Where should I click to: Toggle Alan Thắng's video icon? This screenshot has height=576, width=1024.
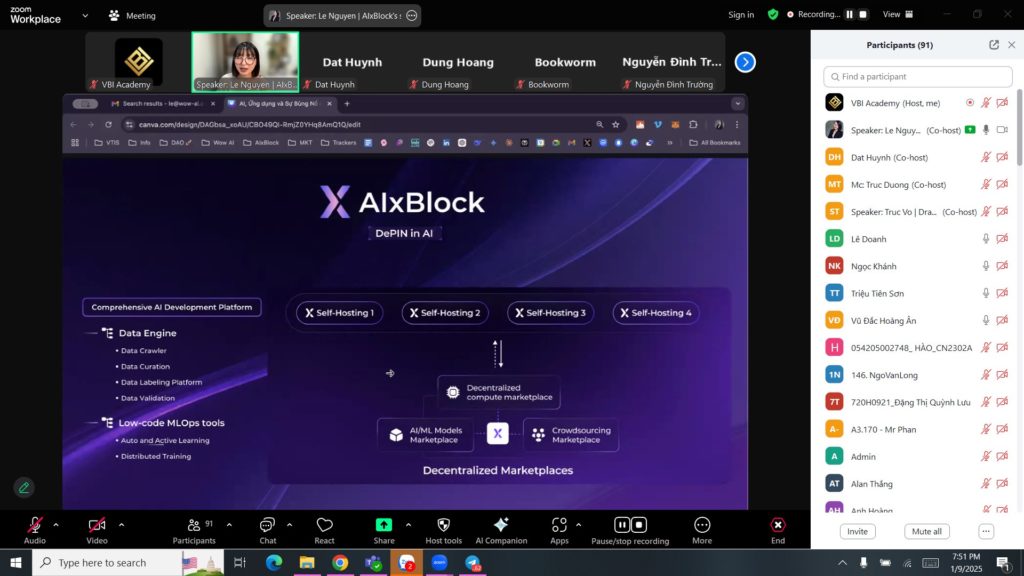click(1002, 483)
